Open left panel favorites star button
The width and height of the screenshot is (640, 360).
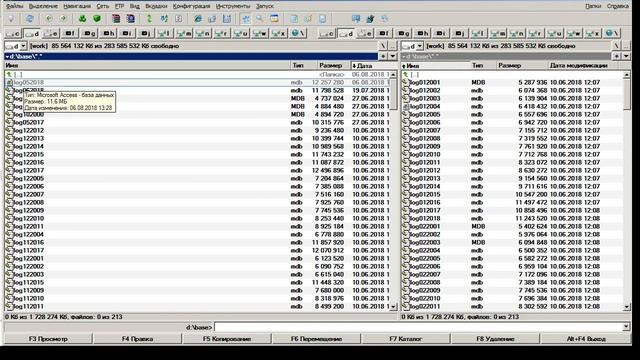pyautogui.click(x=383, y=56)
